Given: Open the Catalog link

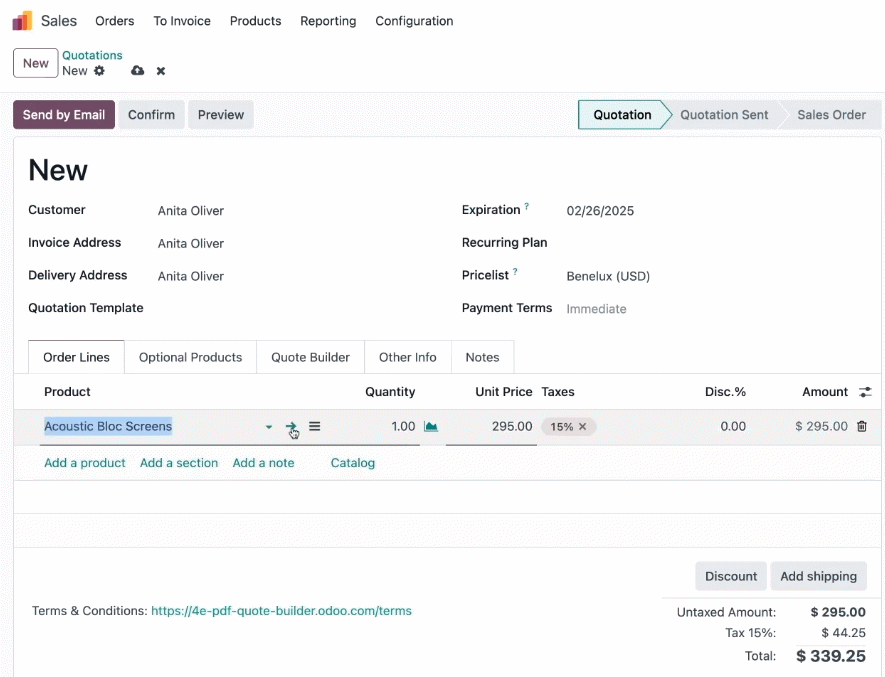Looking at the screenshot, I should point(353,463).
